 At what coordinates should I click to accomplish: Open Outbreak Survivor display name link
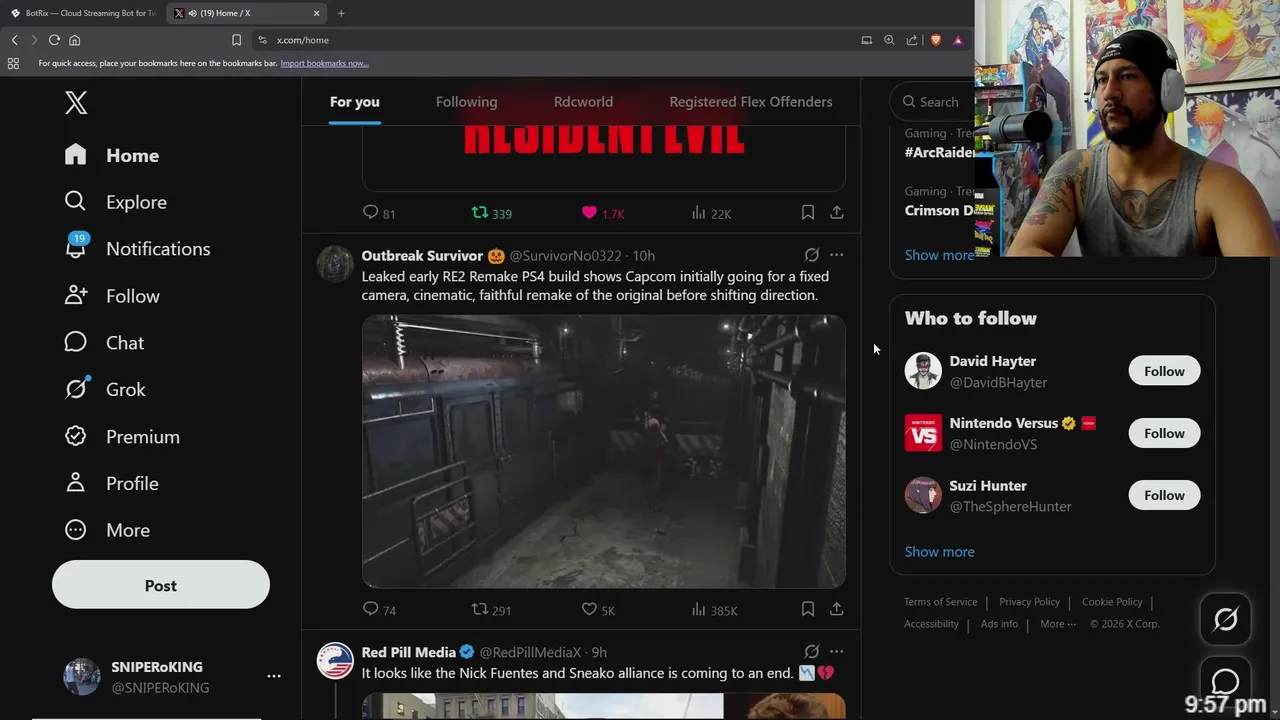point(422,256)
